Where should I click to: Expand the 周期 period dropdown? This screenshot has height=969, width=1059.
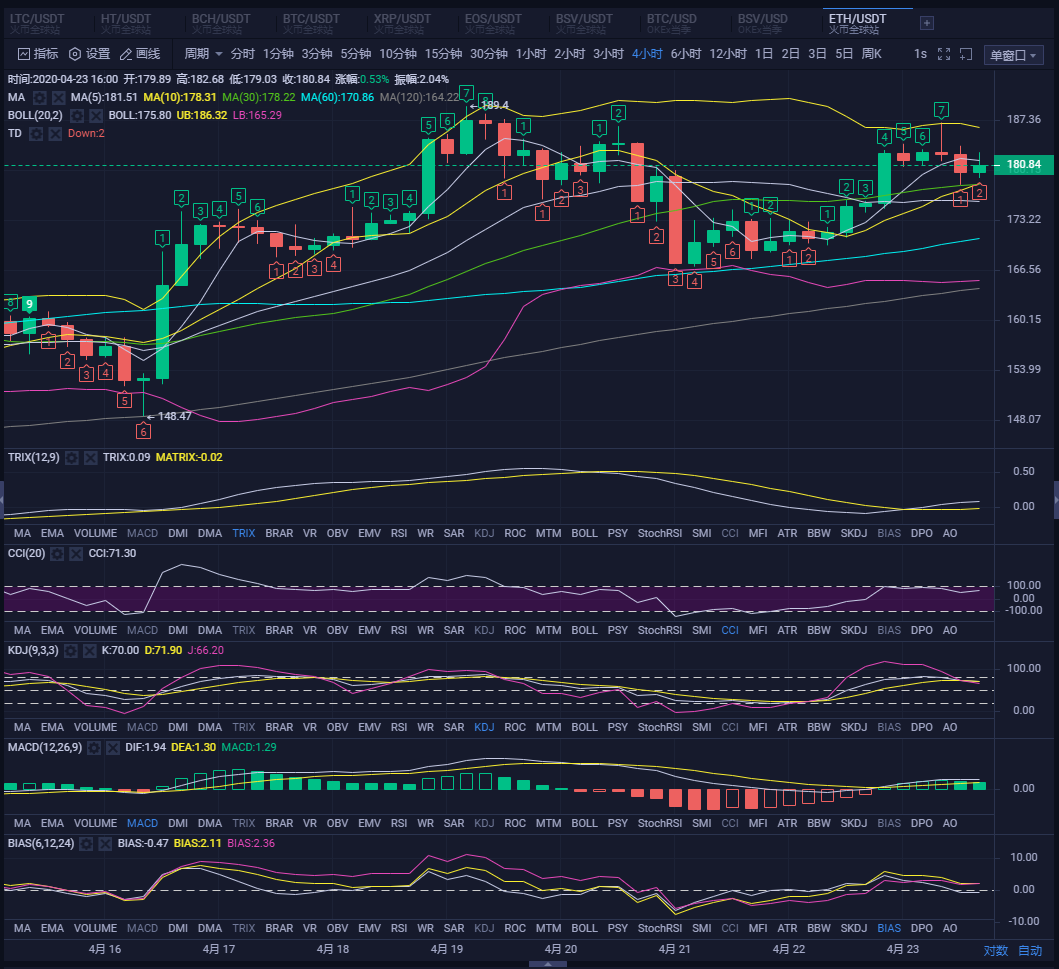[203, 54]
